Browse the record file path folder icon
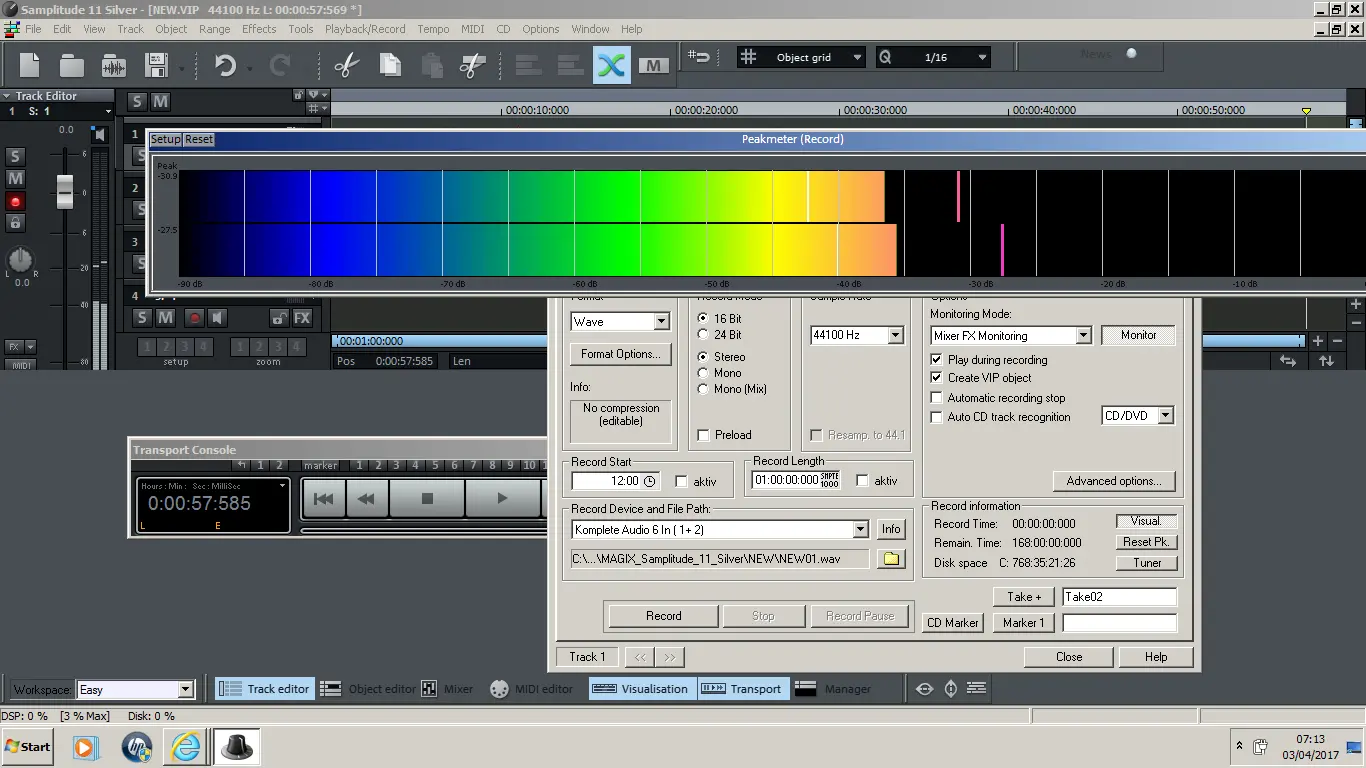Image resolution: width=1366 pixels, height=768 pixels. (x=891, y=559)
